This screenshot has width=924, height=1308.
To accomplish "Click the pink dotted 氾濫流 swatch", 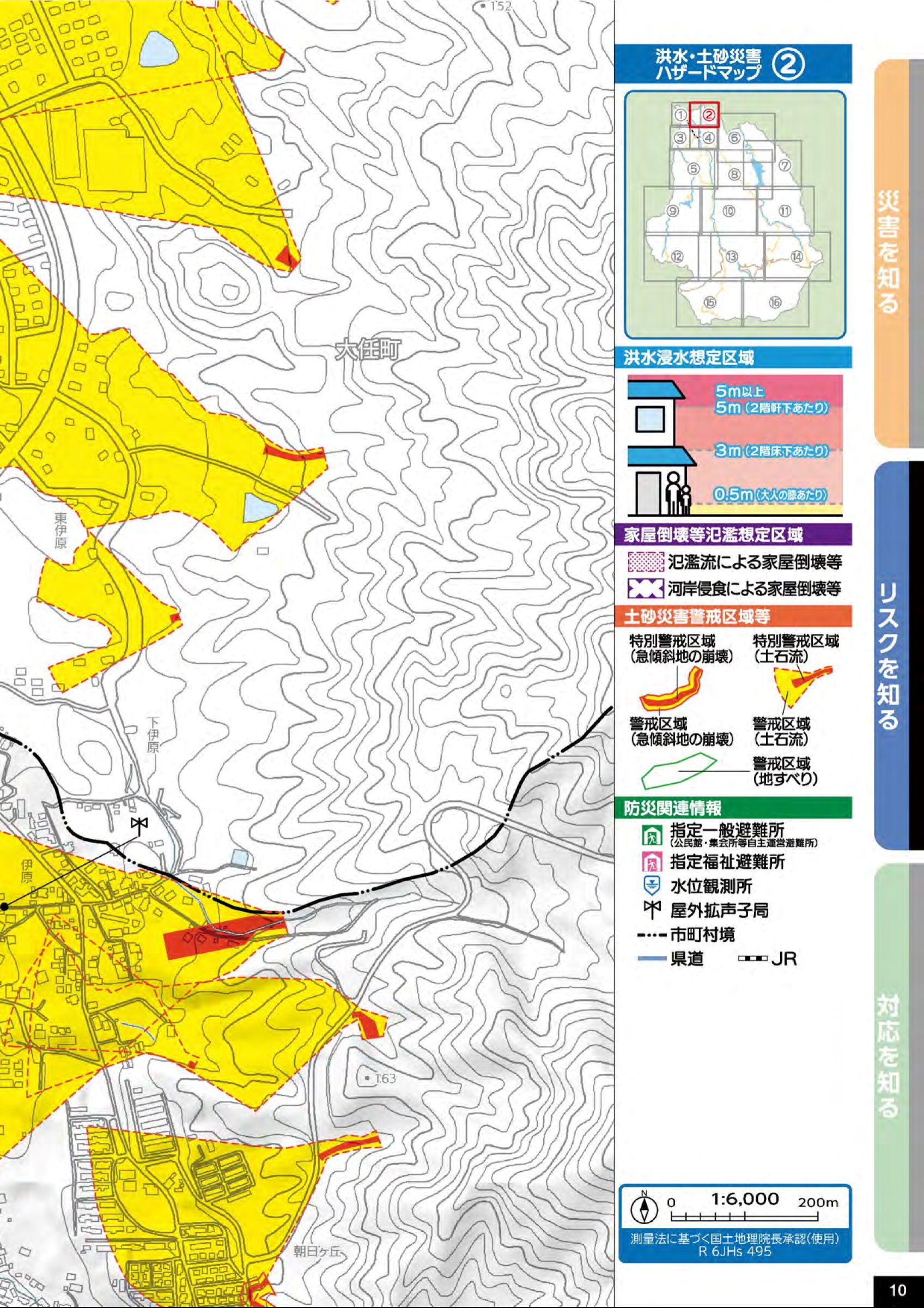I will tap(645, 562).
